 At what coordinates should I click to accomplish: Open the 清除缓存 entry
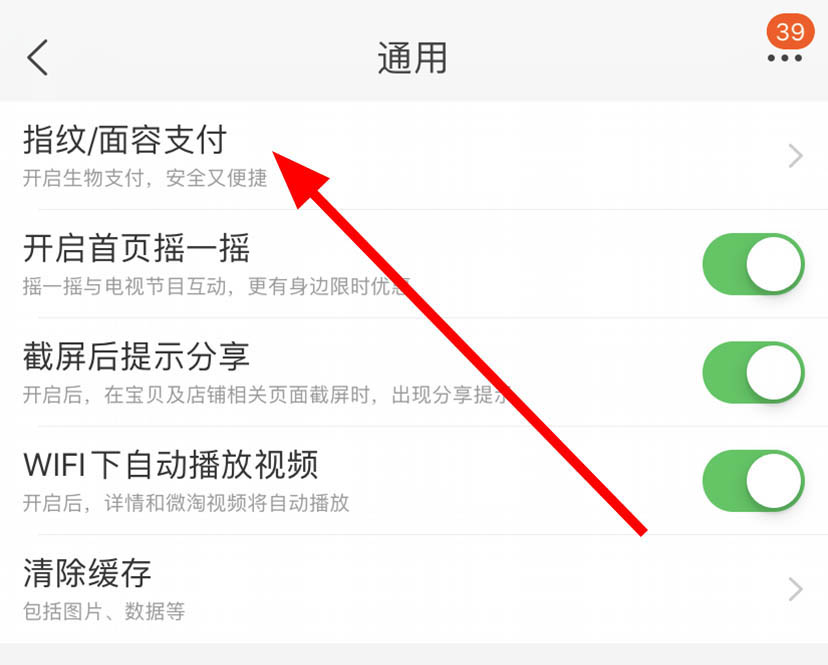point(414,589)
